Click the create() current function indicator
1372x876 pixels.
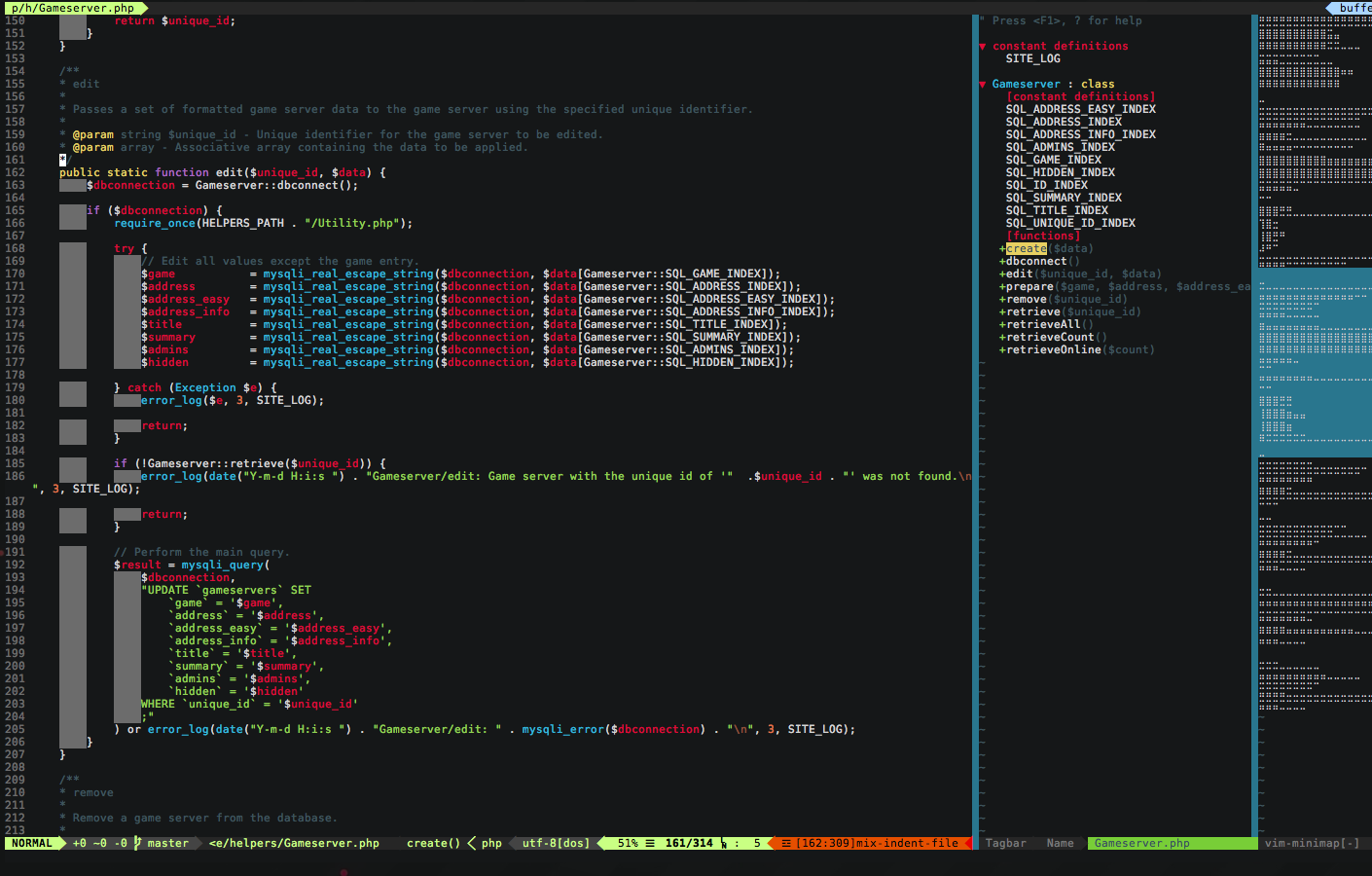pos(433,843)
